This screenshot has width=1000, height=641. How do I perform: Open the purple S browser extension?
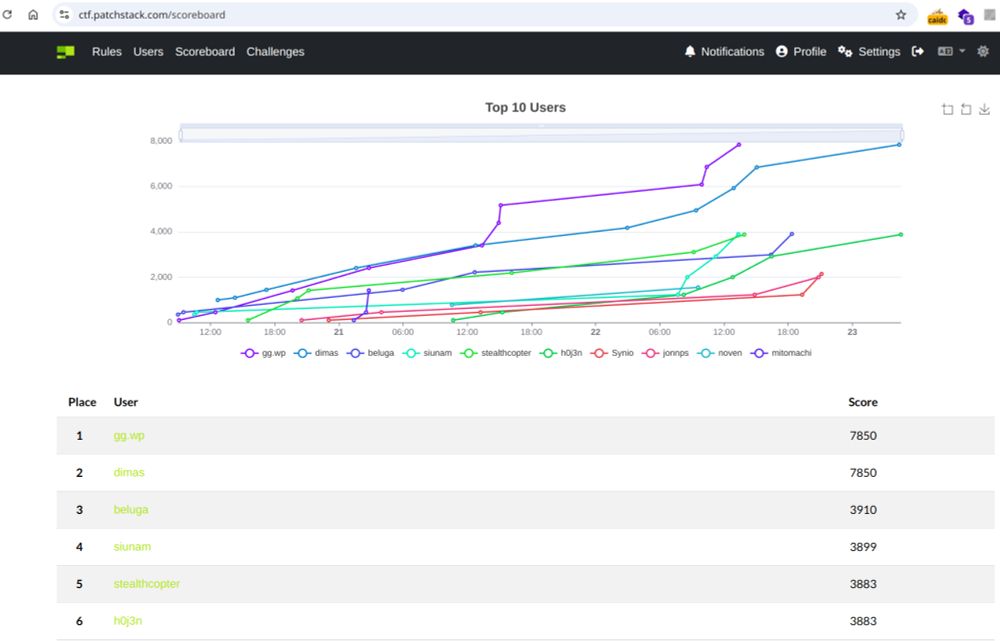[966, 16]
